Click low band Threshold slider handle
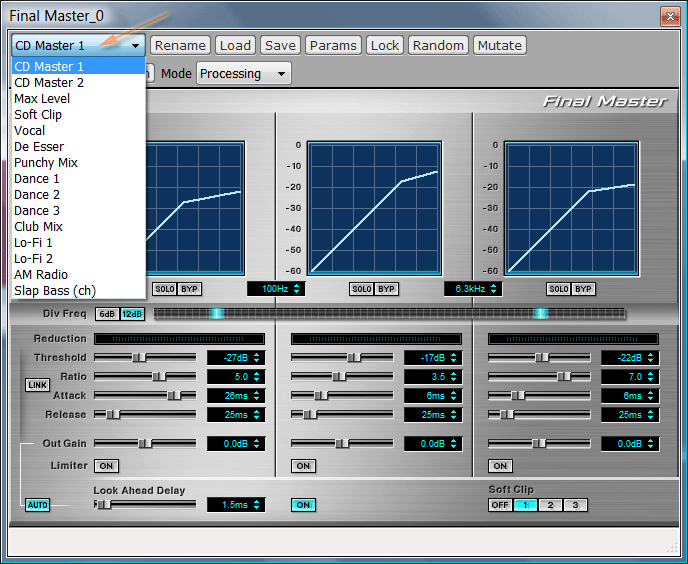688x564 pixels. pos(139,358)
